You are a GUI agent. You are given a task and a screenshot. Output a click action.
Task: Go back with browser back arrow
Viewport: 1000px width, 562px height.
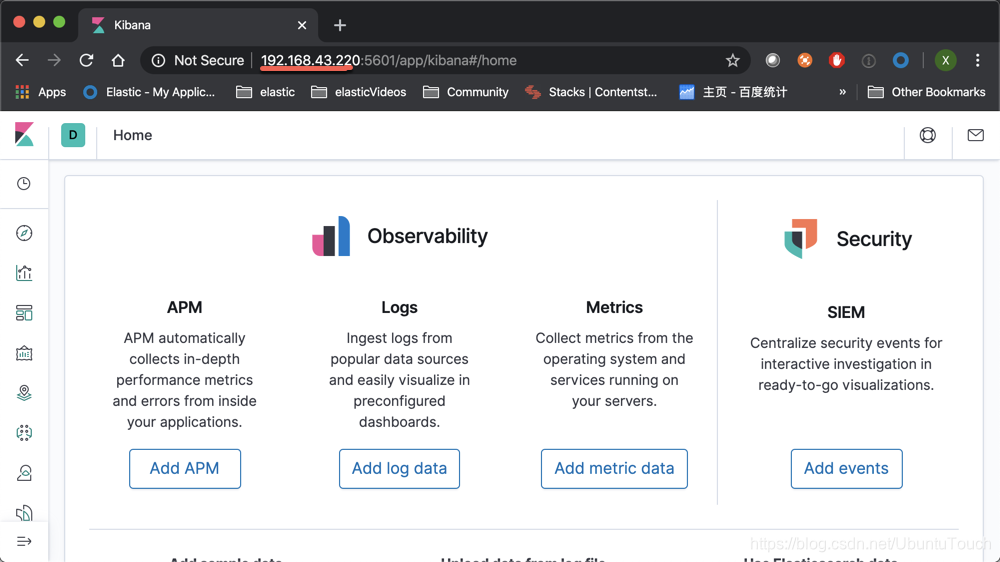[x=22, y=61]
